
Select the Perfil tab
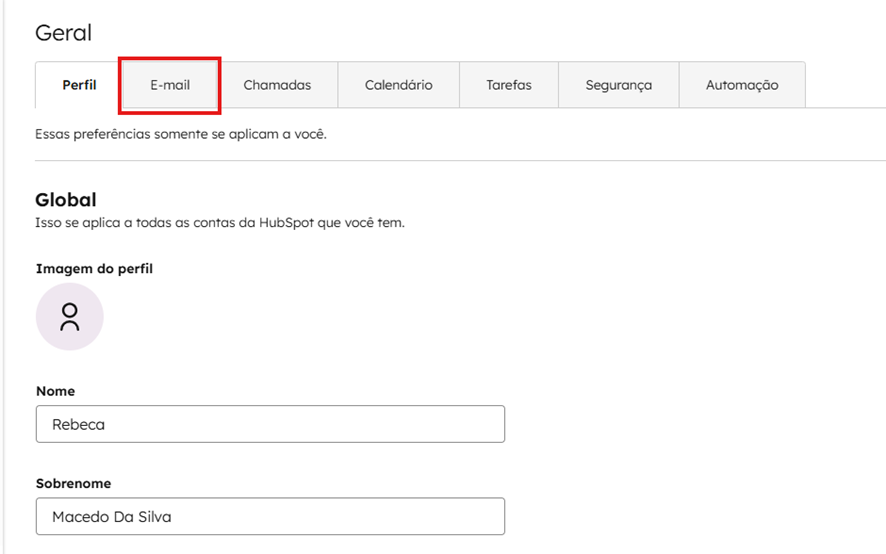[79, 85]
